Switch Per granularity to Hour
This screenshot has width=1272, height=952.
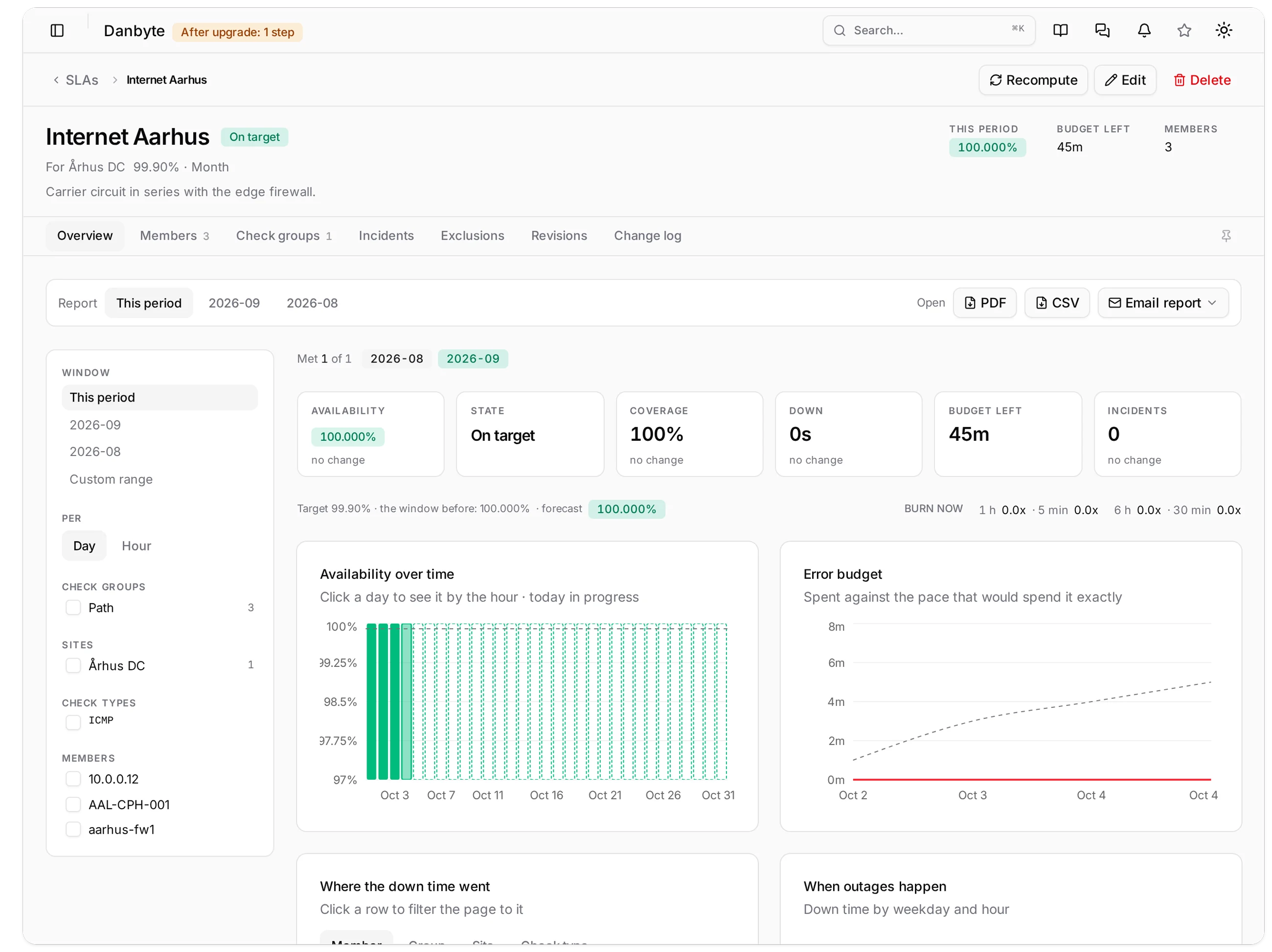click(136, 545)
